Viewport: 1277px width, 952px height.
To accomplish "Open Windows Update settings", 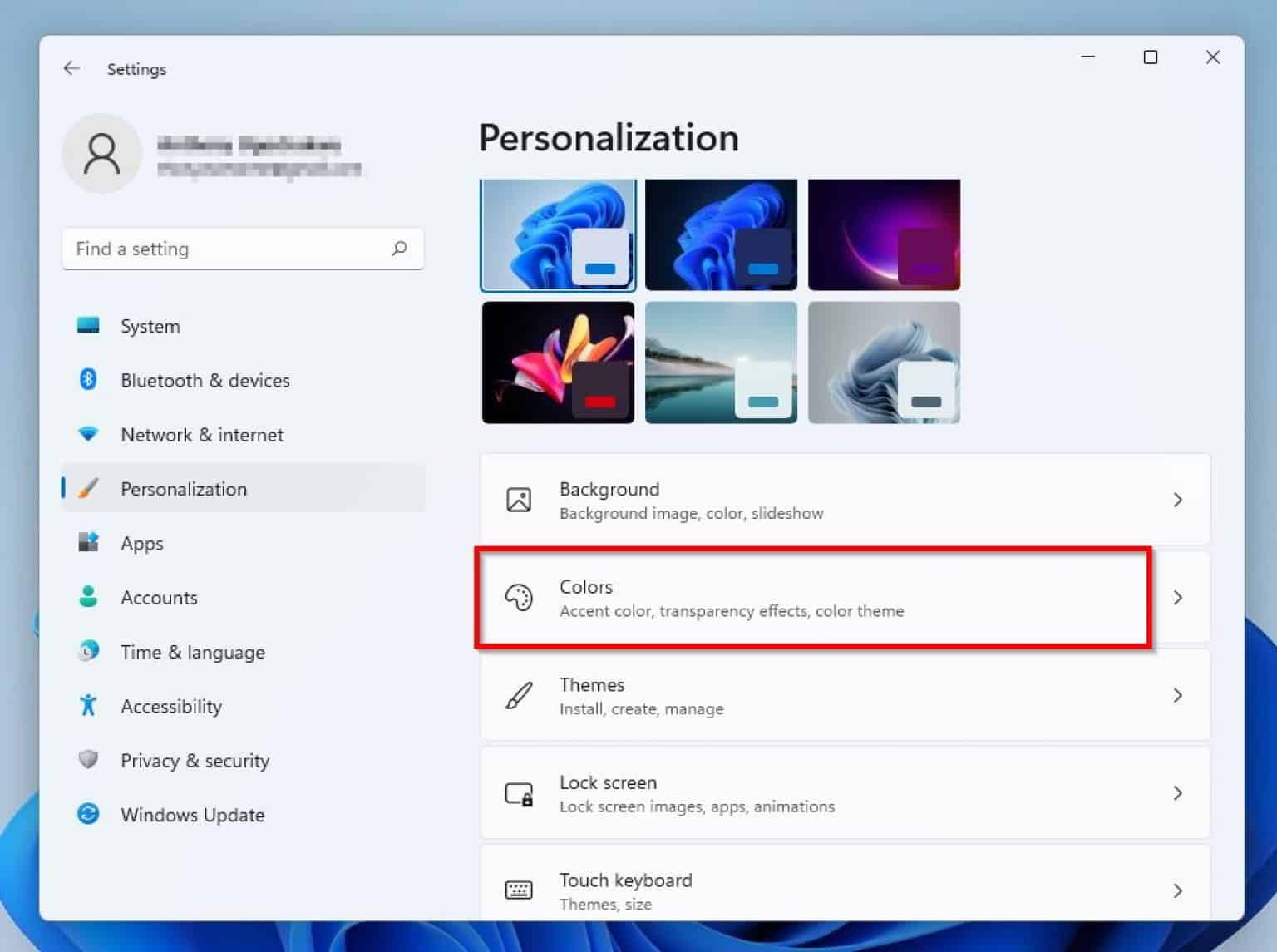I will tap(243, 815).
